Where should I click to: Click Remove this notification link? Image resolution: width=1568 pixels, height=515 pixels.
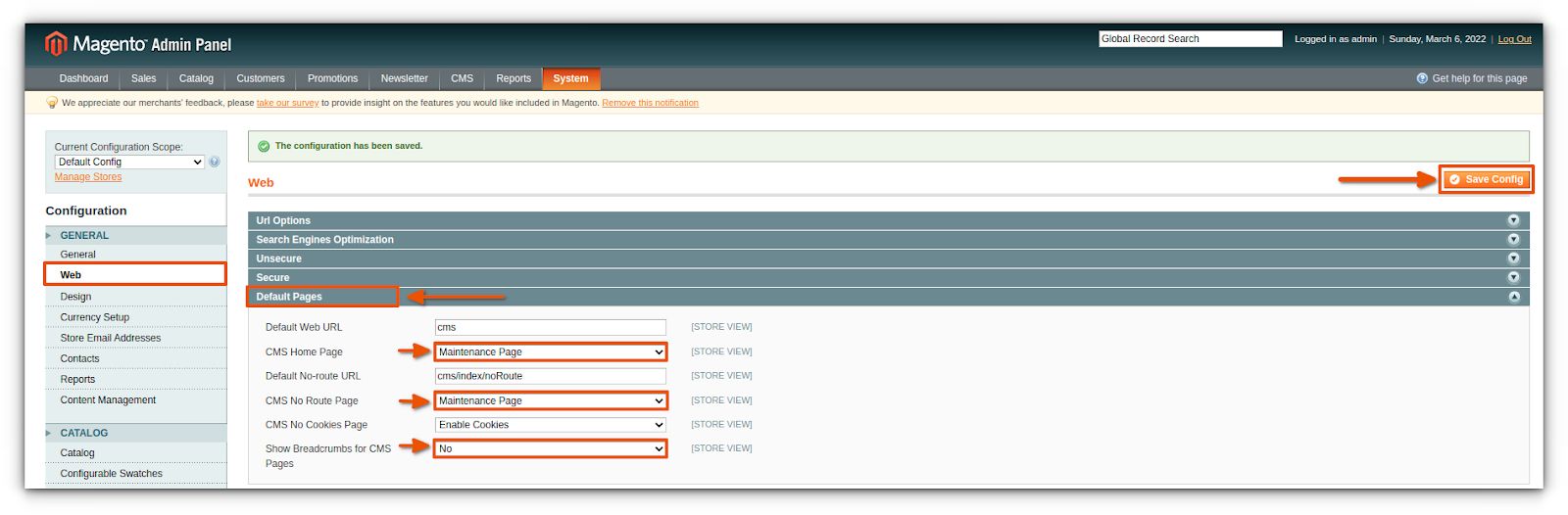650,103
